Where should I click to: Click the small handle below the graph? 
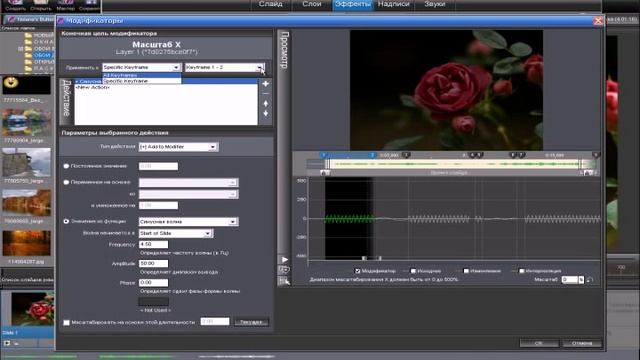coord(364,258)
